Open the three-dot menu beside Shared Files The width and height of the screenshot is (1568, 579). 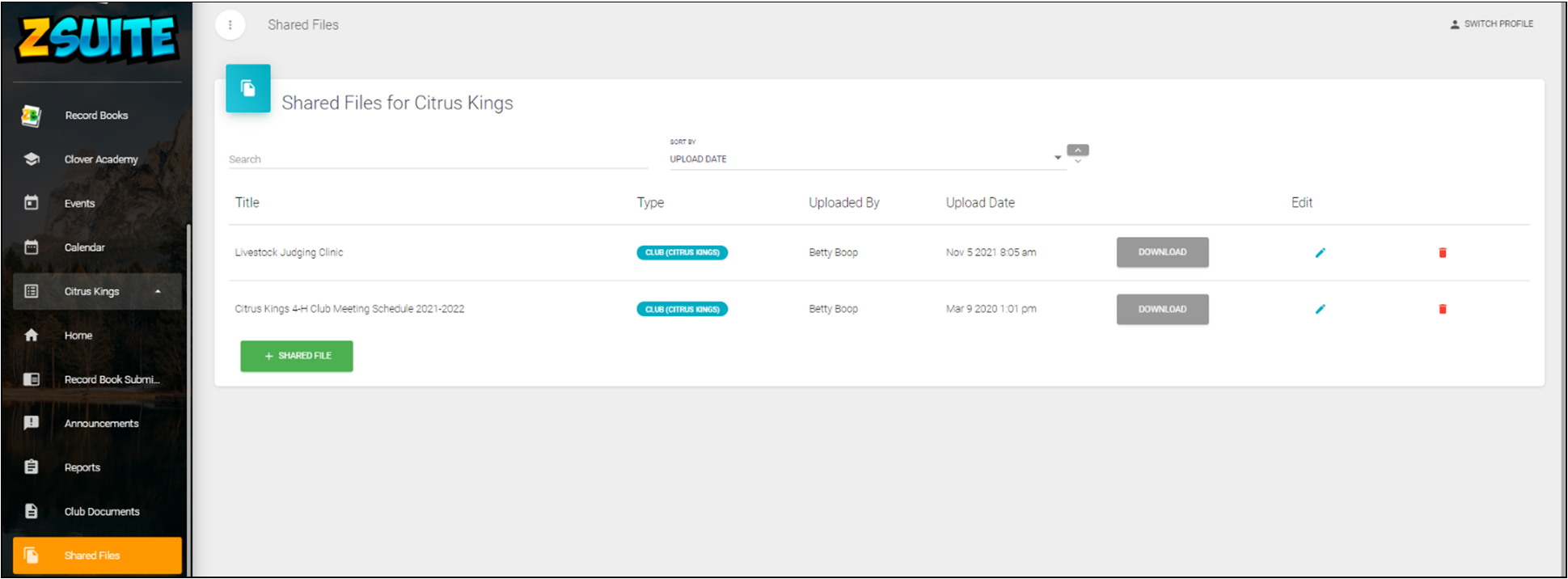[230, 25]
